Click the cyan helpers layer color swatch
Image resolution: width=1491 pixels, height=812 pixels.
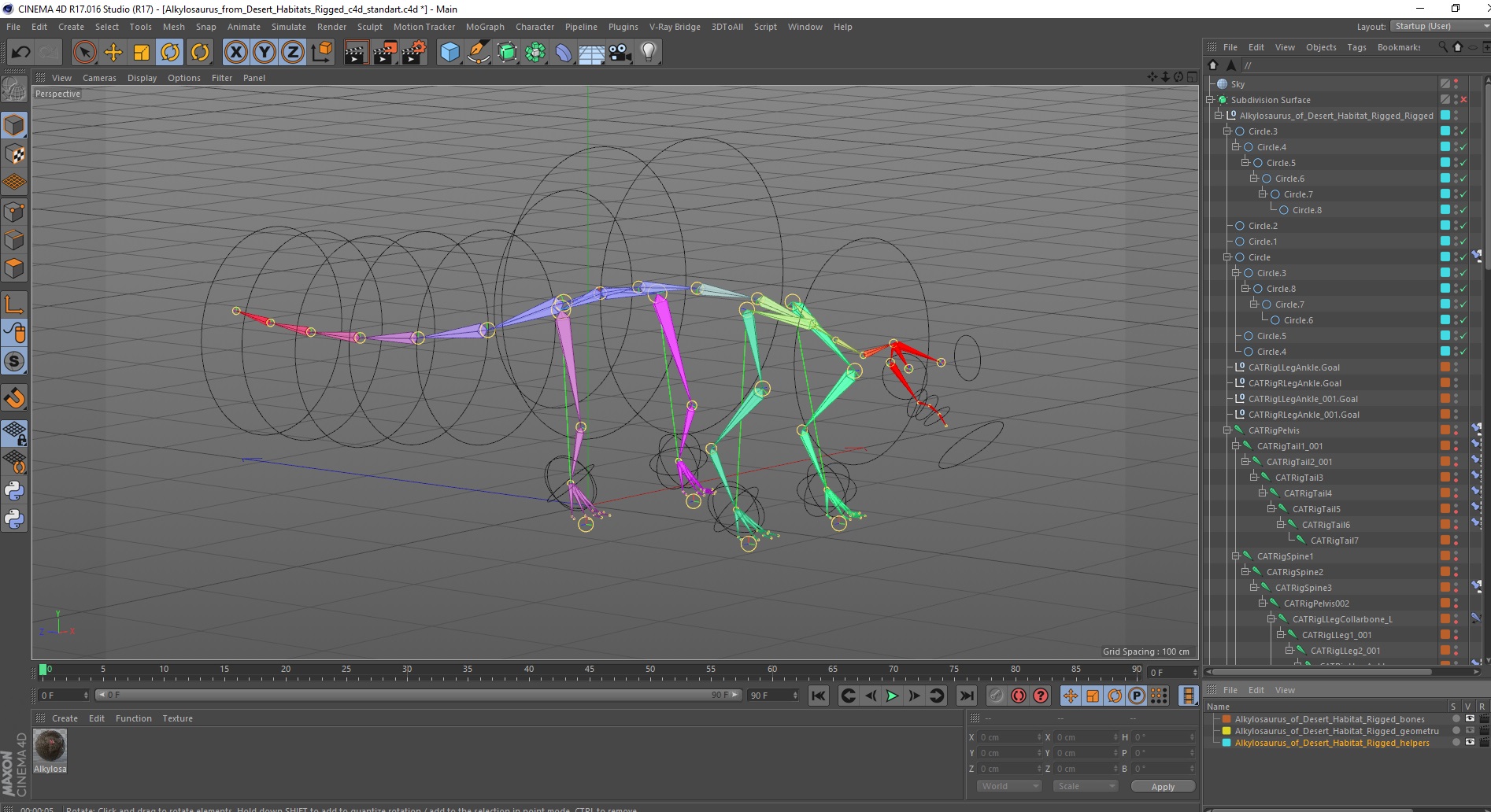(x=1226, y=743)
